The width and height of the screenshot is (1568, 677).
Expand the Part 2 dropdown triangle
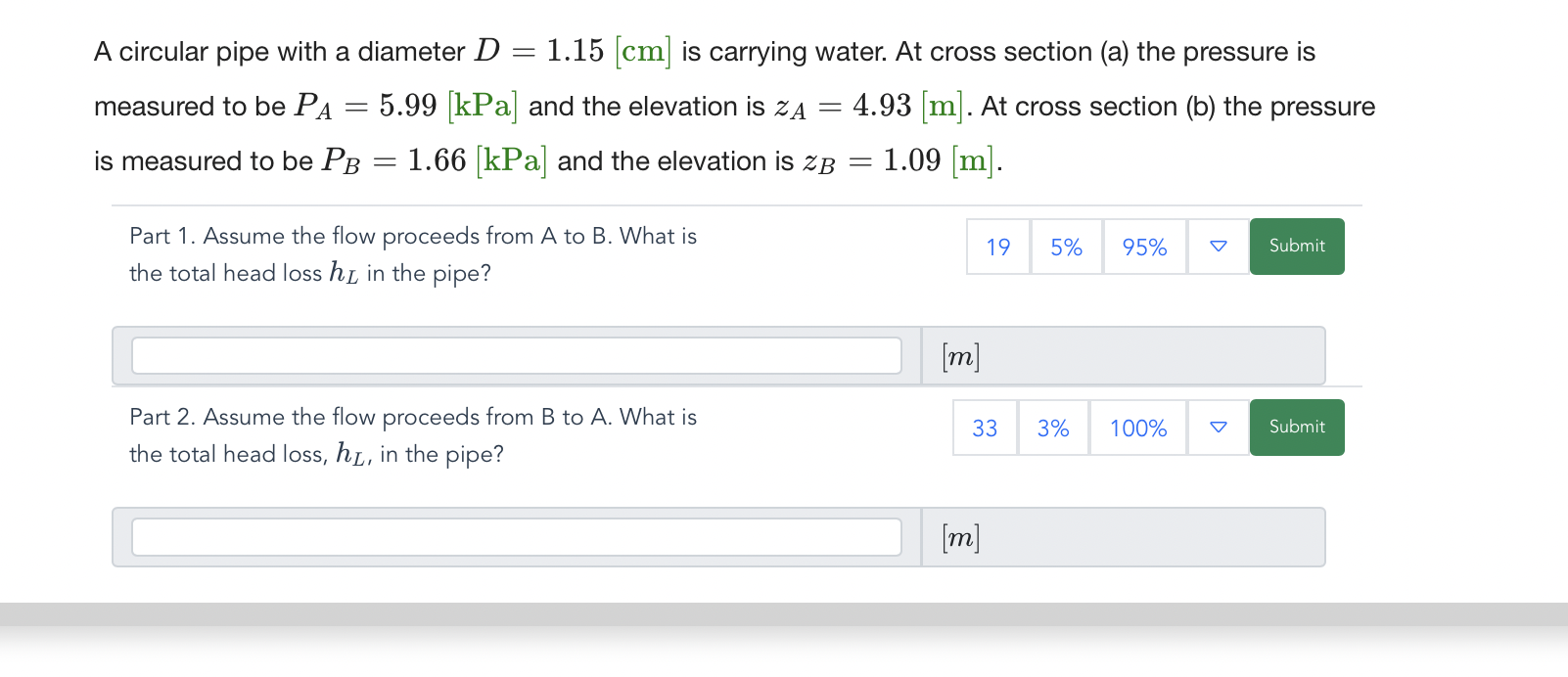1219,428
